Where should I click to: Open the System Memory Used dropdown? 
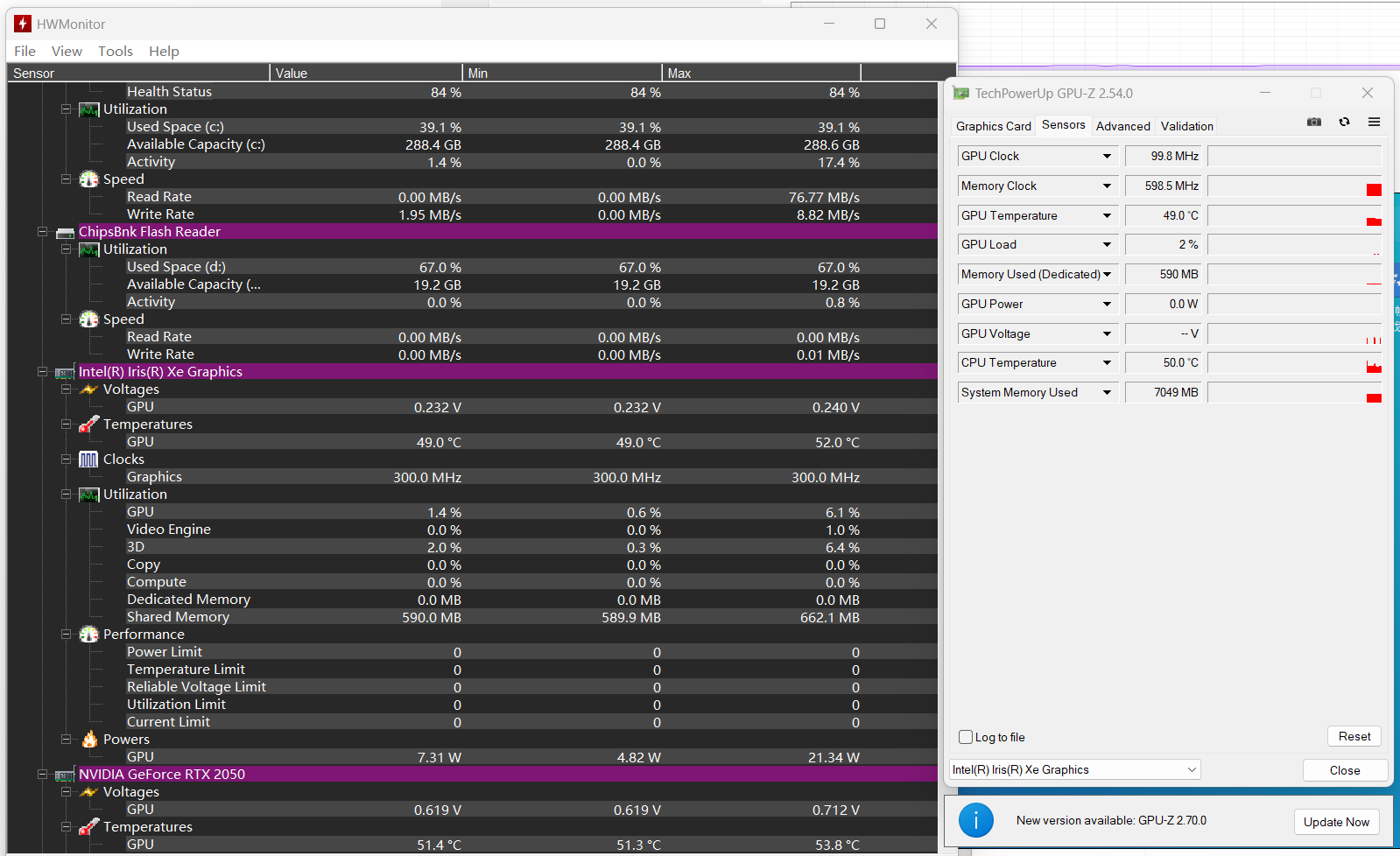1107,393
